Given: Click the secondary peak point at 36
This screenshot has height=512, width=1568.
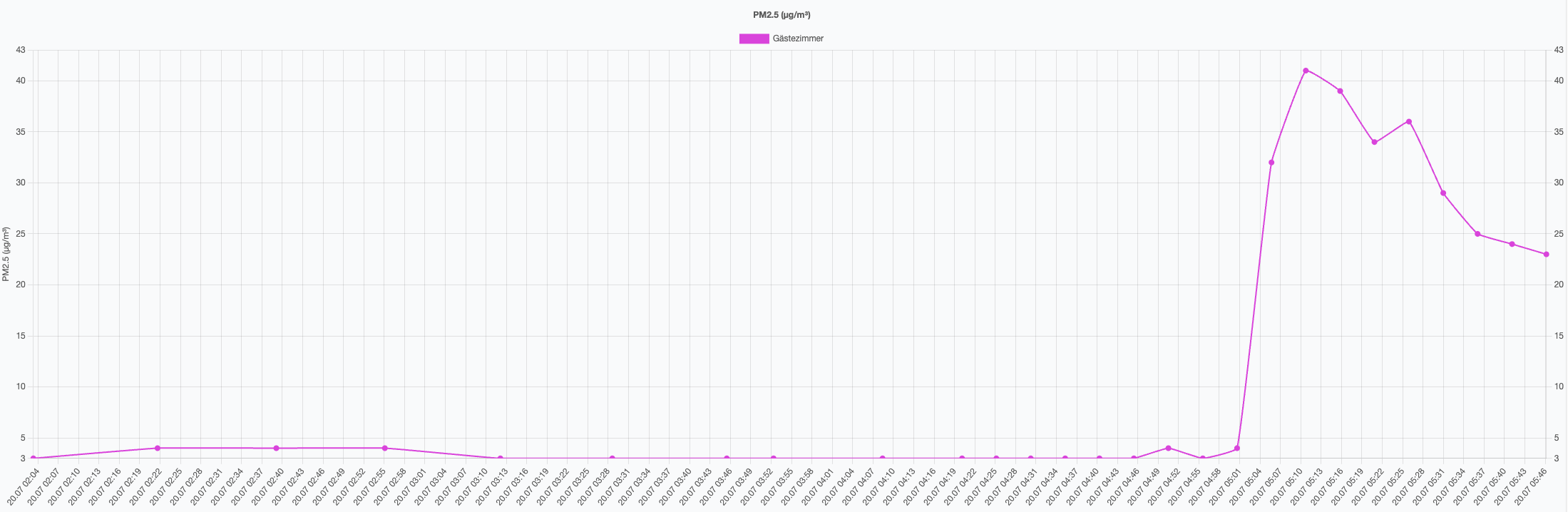Looking at the screenshot, I should 1408,122.
